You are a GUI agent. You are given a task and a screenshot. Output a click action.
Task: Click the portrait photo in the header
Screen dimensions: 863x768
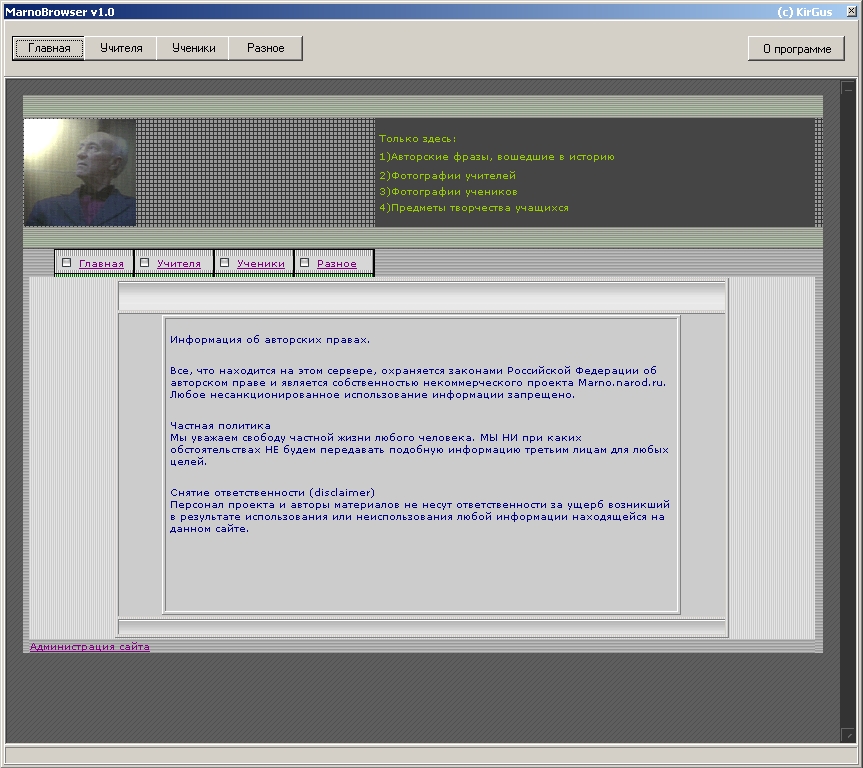[80, 172]
